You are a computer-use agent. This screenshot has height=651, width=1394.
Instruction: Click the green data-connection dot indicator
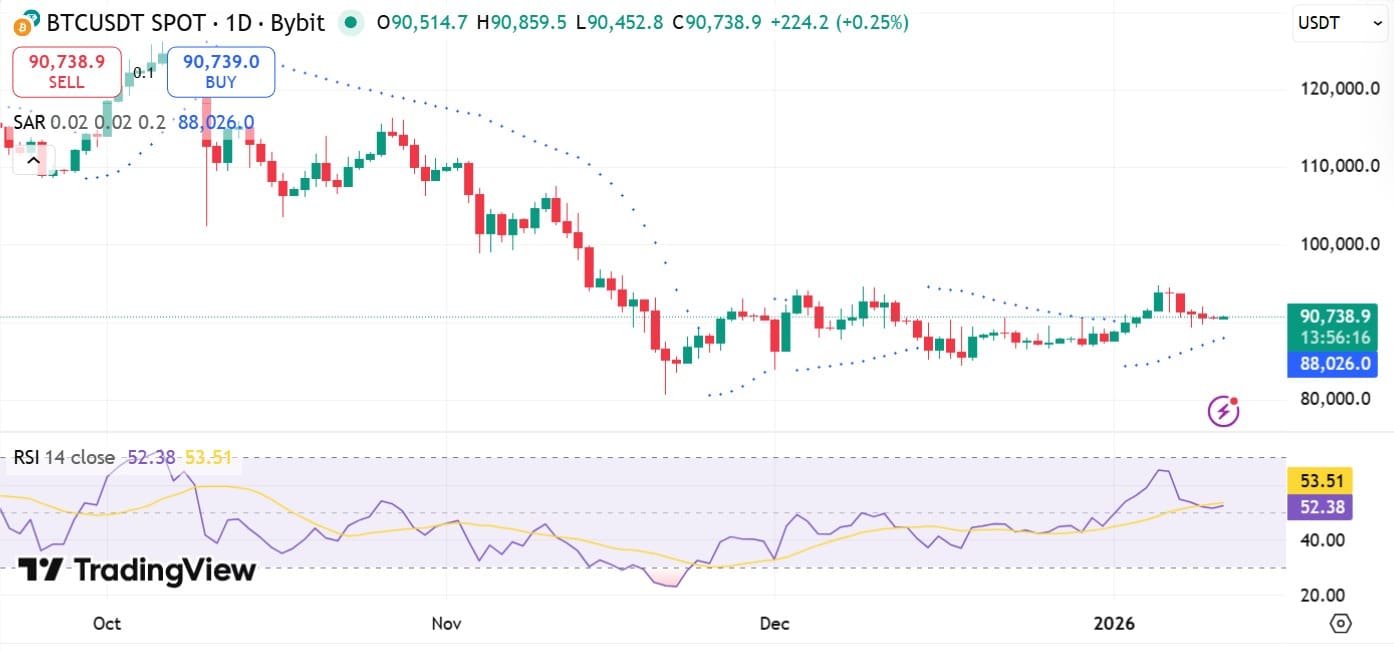coord(350,21)
